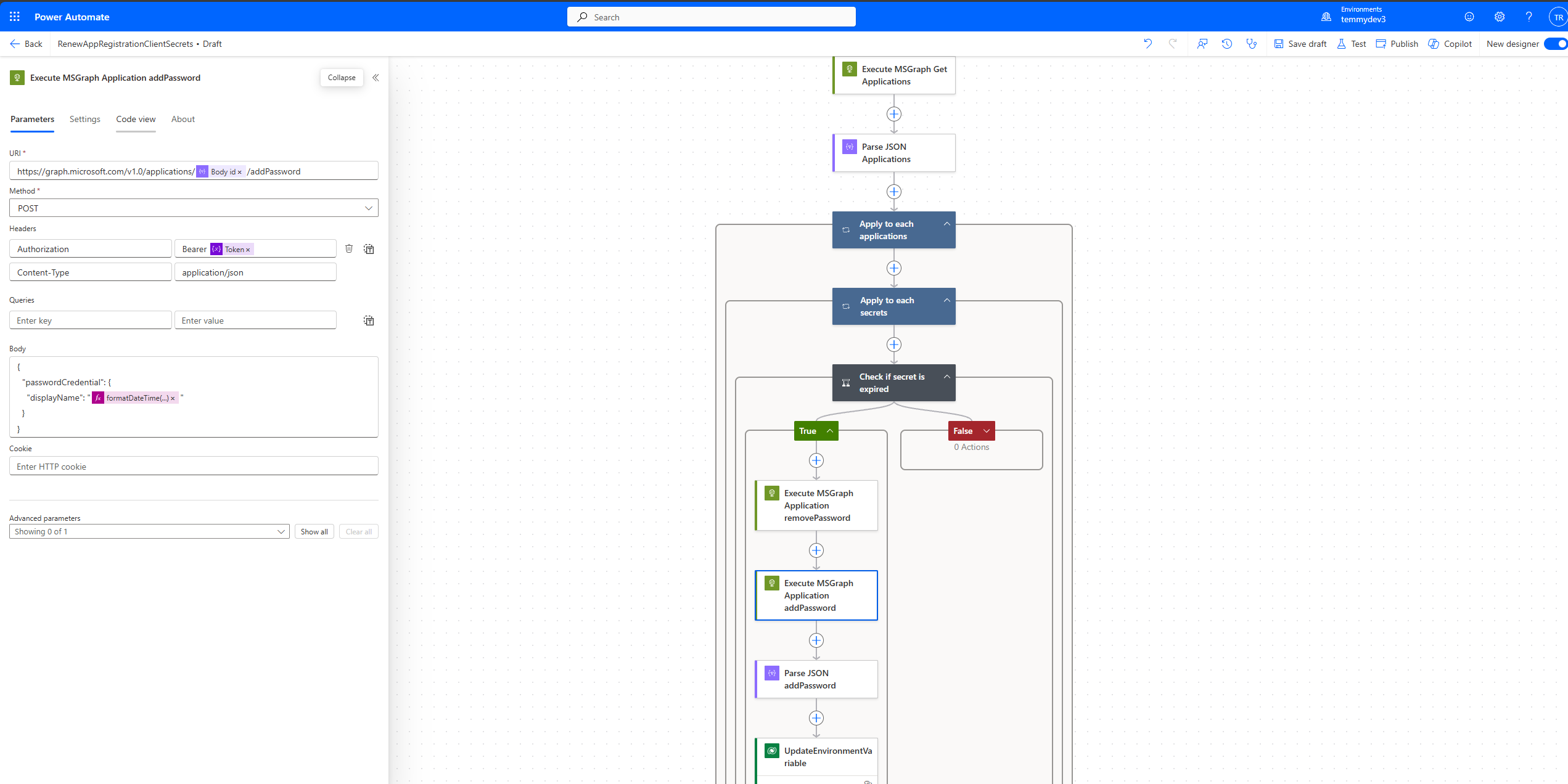
Task: Open Copilot pane
Action: coord(1450,44)
